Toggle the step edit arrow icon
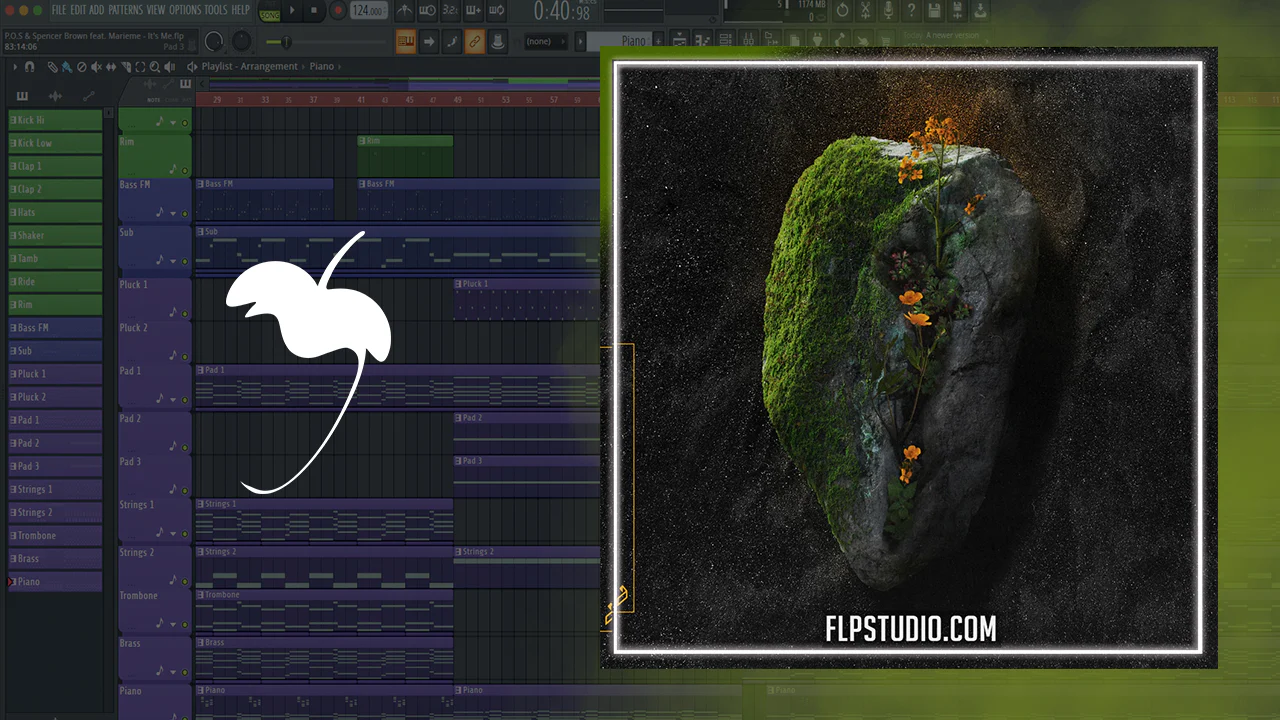 coord(429,42)
